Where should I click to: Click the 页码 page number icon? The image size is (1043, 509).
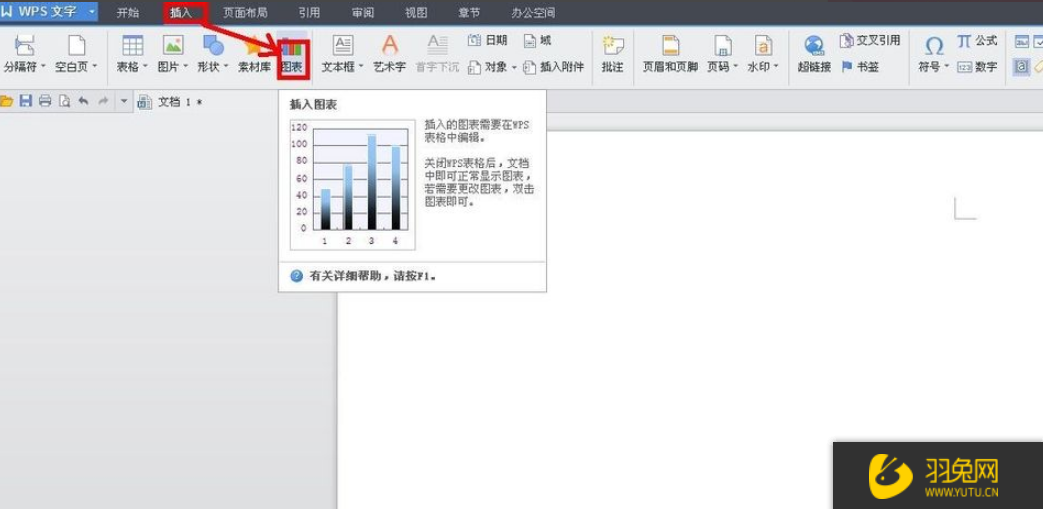(722, 45)
